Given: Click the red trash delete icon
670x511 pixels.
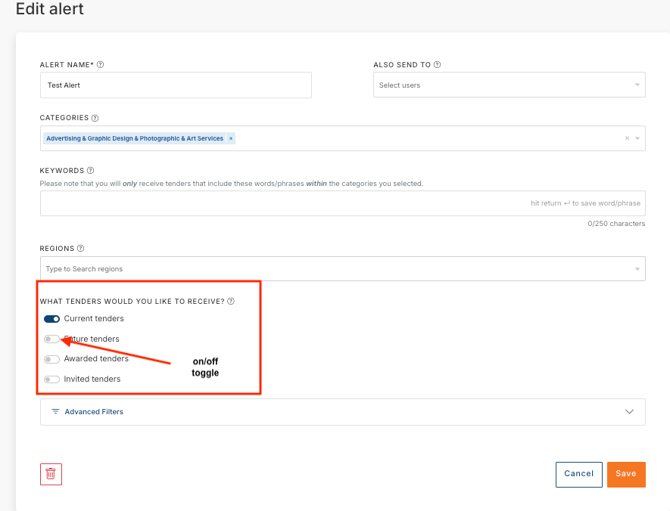Looking at the screenshot, I should coord(51,473).
